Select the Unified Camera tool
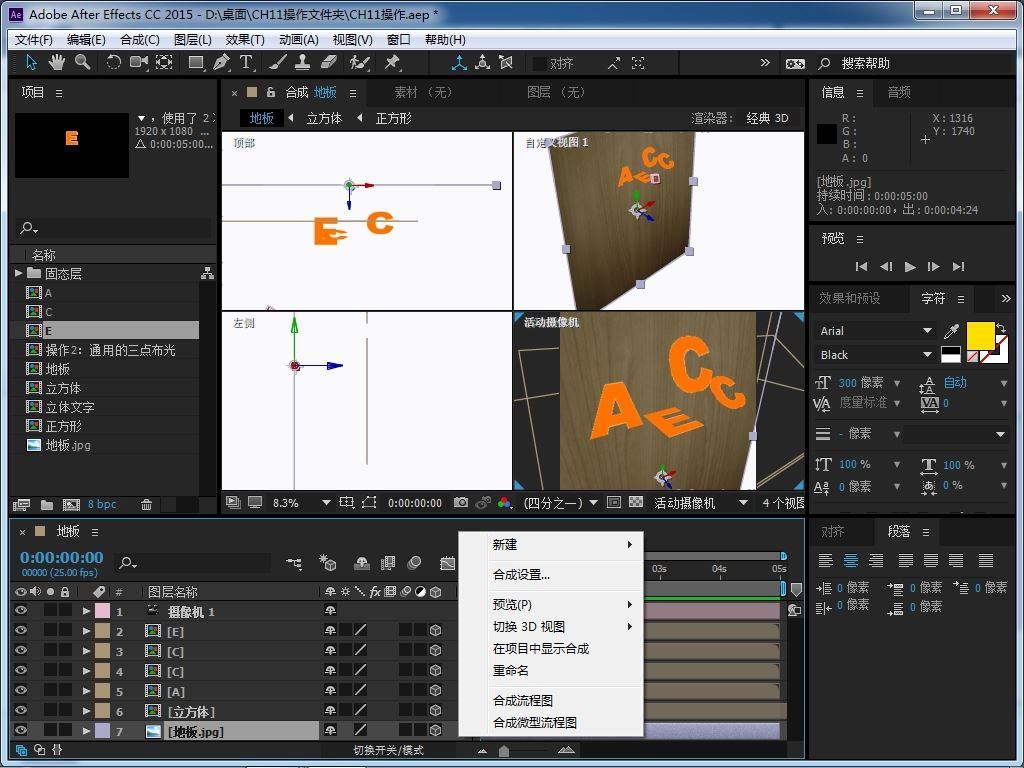Image resolution: width=1024 pixels, height=768 pixels. coord(138,63)
